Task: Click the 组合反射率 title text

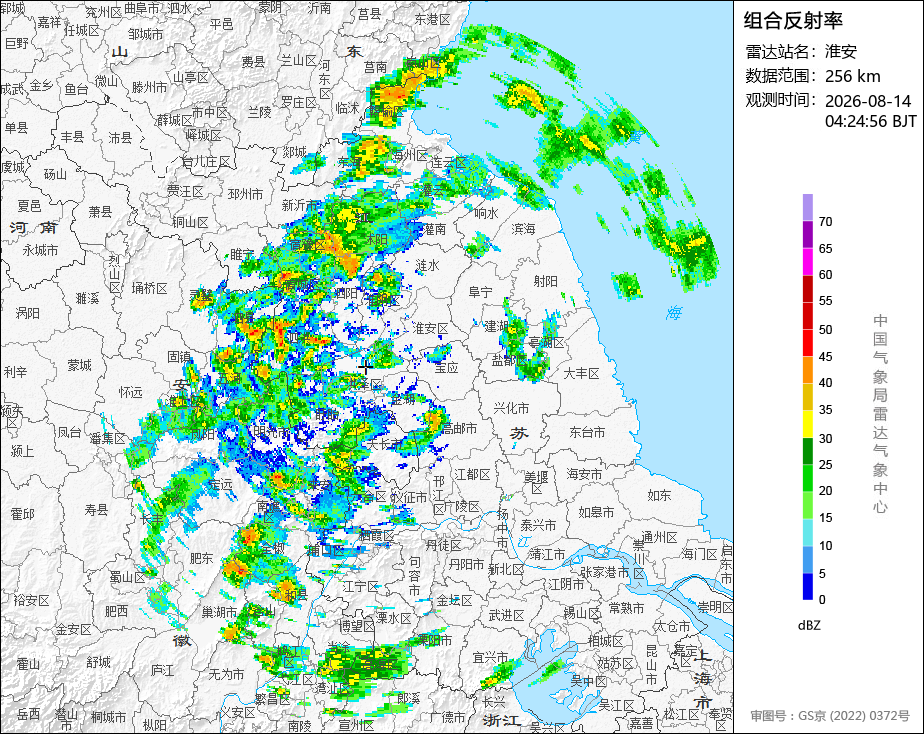Action: (x=793, y=21)
